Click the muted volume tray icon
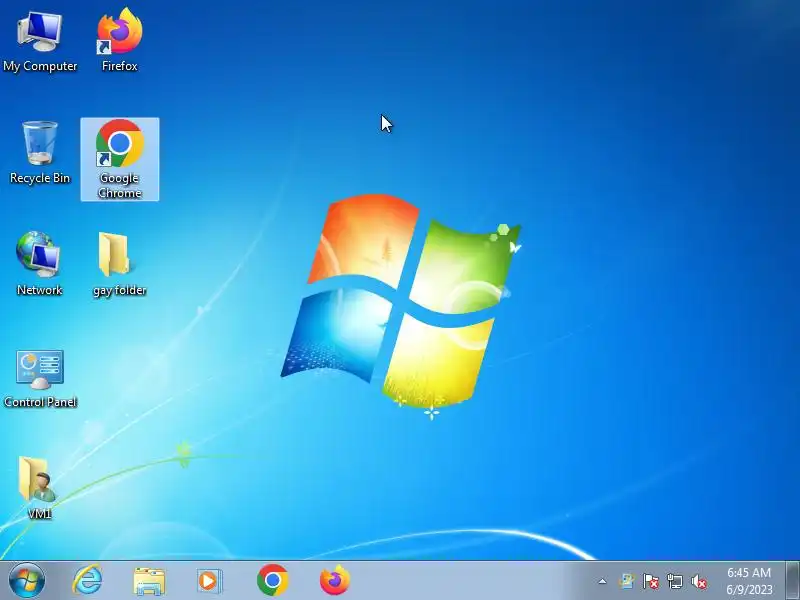Image resolution: width=800 pixels, height=600 pixels. tap(699, 581)
